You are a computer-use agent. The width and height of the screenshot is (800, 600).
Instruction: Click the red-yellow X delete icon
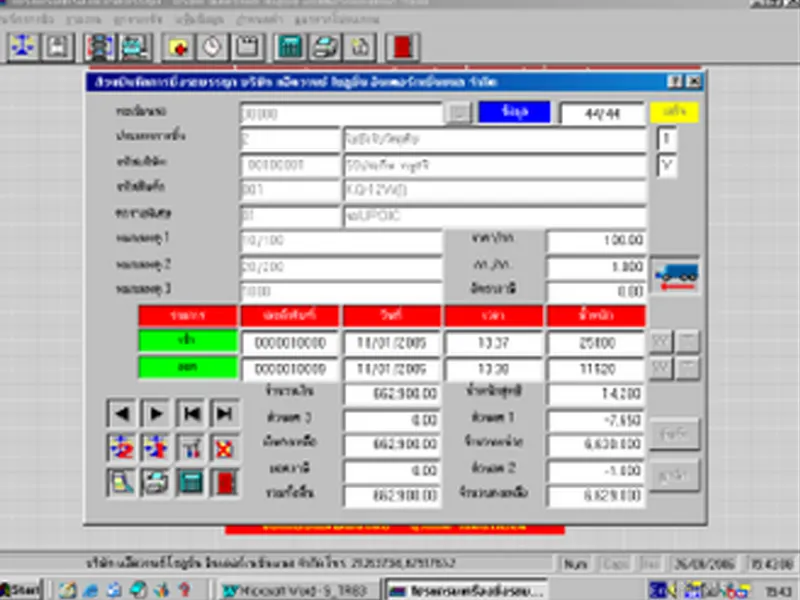(x=224, y=448)
